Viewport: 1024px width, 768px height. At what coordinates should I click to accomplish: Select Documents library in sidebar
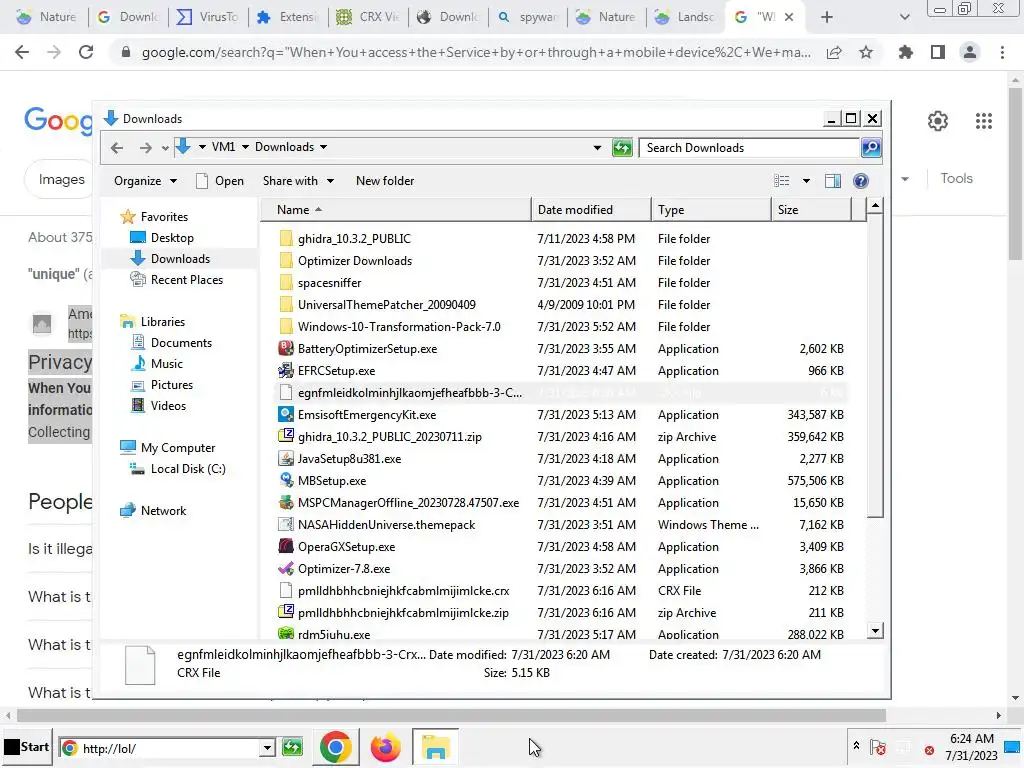pyautogui.click(x=172, y=343)
